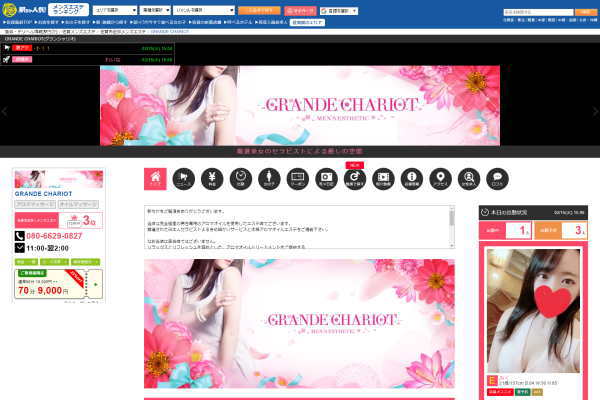Open the info circle shop information icon
Image resolution: width=600 pixels, height=400 pixels.
(412, 179)
